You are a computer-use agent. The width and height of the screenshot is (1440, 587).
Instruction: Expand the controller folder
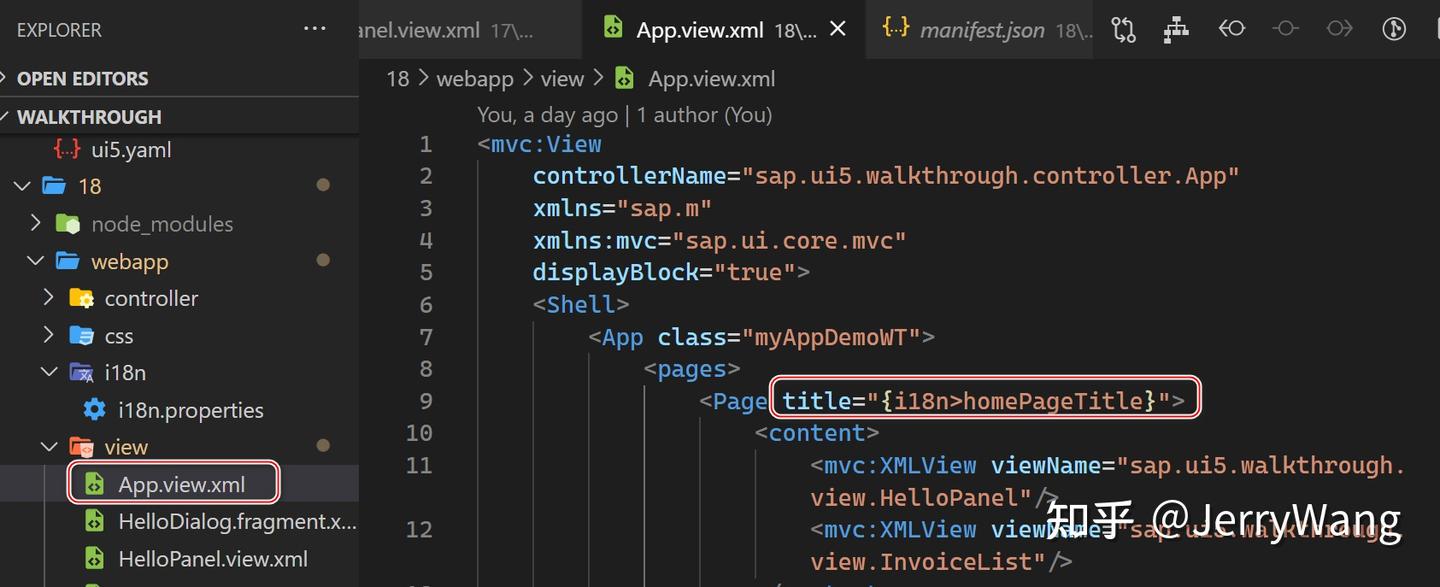[x=47, y=297]
